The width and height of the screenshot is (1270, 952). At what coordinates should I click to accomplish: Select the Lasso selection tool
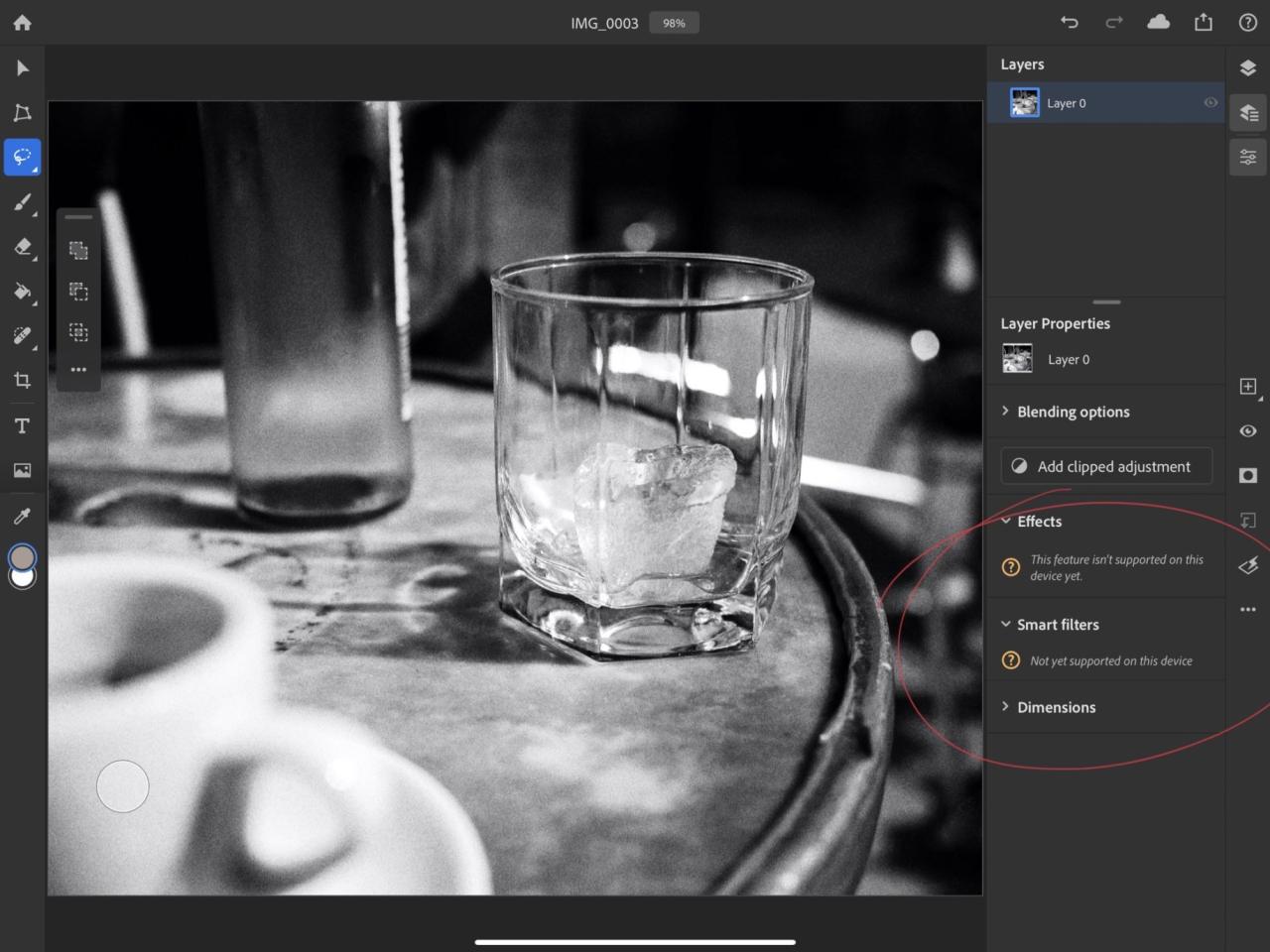[22, 157]
